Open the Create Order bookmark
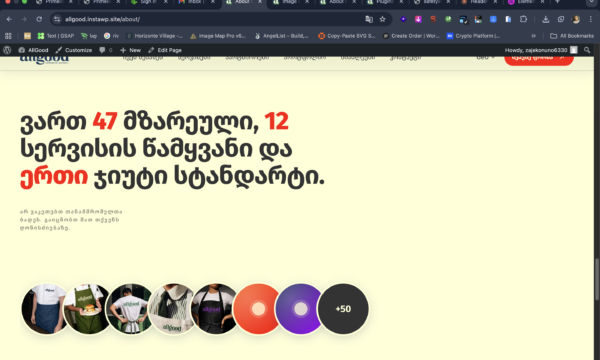Image resolution: width=600 pixels, height=360 pixels. [411, 36]
